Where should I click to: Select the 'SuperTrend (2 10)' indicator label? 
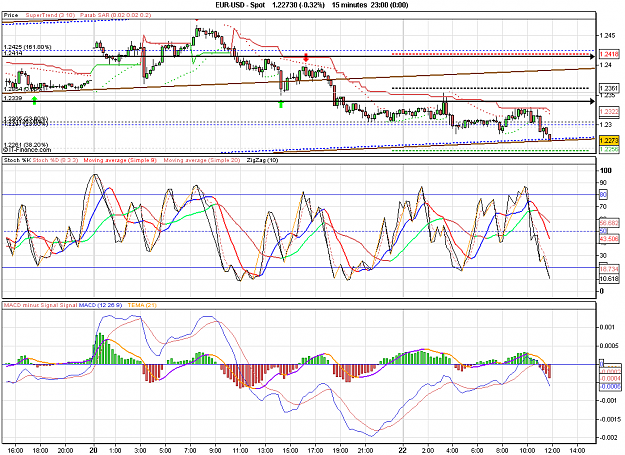(50, 15)
